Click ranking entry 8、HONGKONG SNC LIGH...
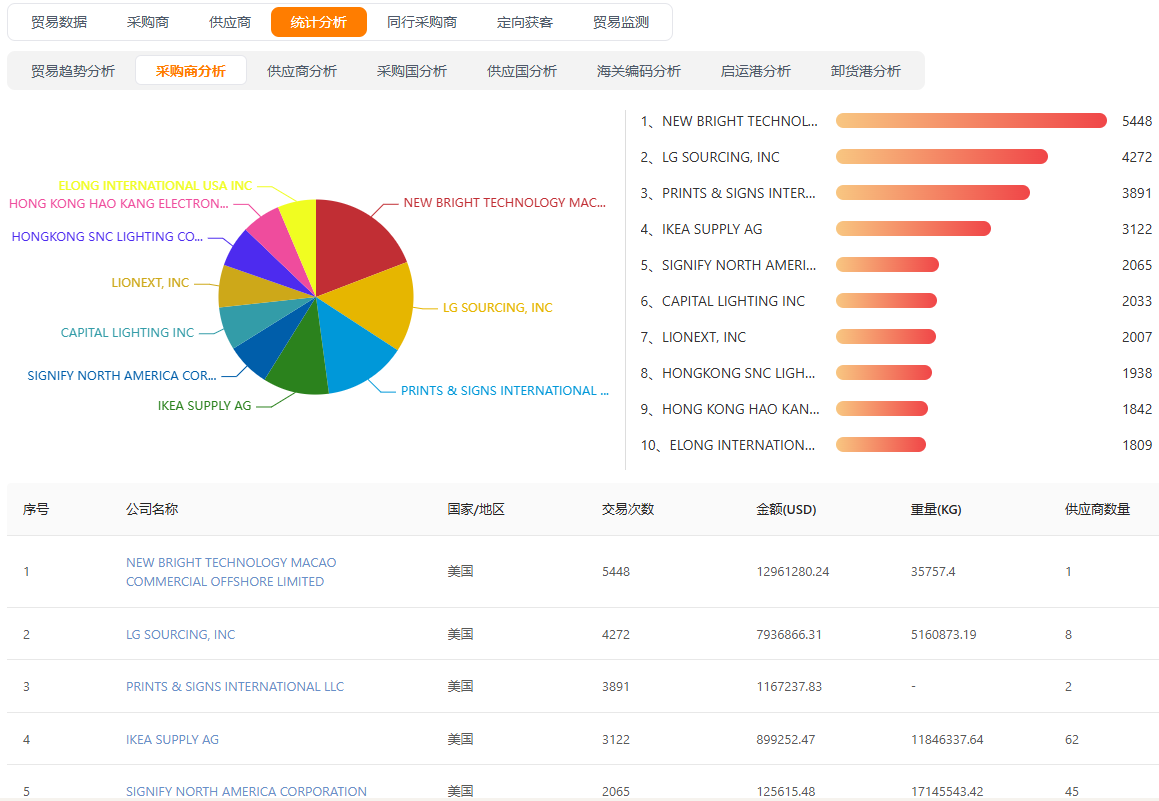The image size is (1159, 801). tap(727, 373)
